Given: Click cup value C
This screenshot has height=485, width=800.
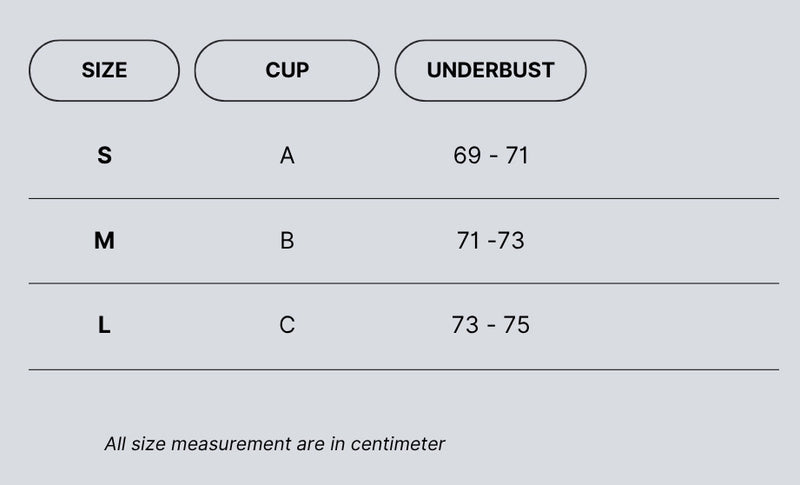Looking at the screenshot, I should [287, 325].
